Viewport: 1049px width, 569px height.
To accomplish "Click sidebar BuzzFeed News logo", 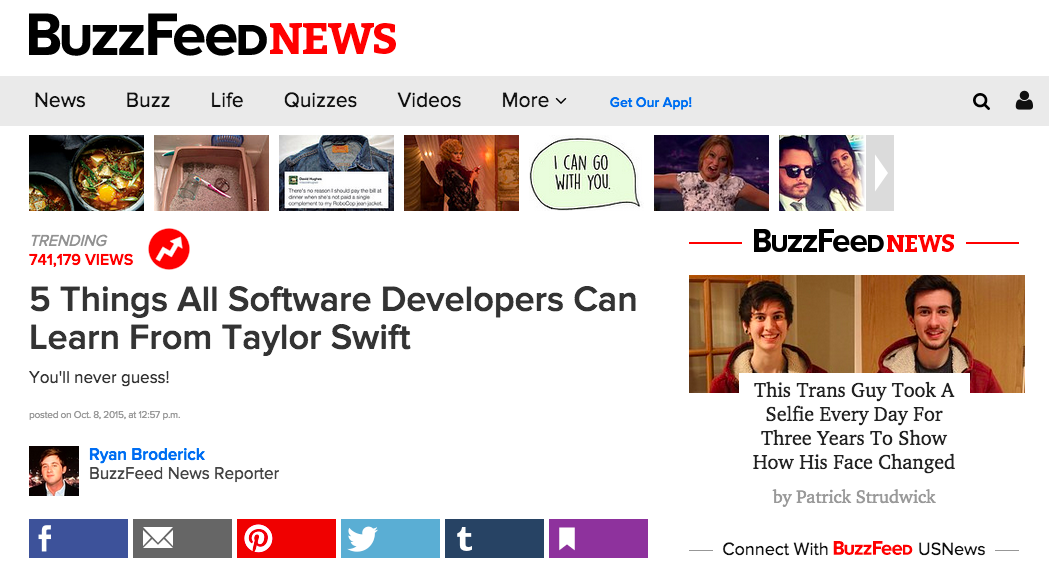I will (x=854, y=242).
